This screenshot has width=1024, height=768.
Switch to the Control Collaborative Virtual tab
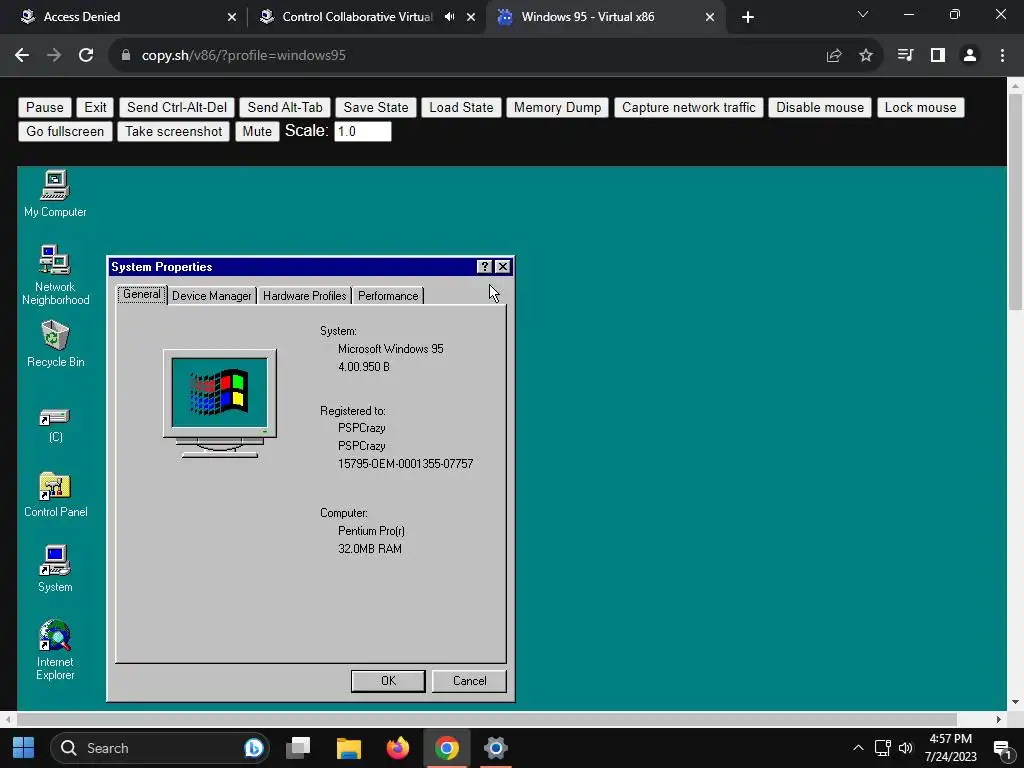point(357,17)
